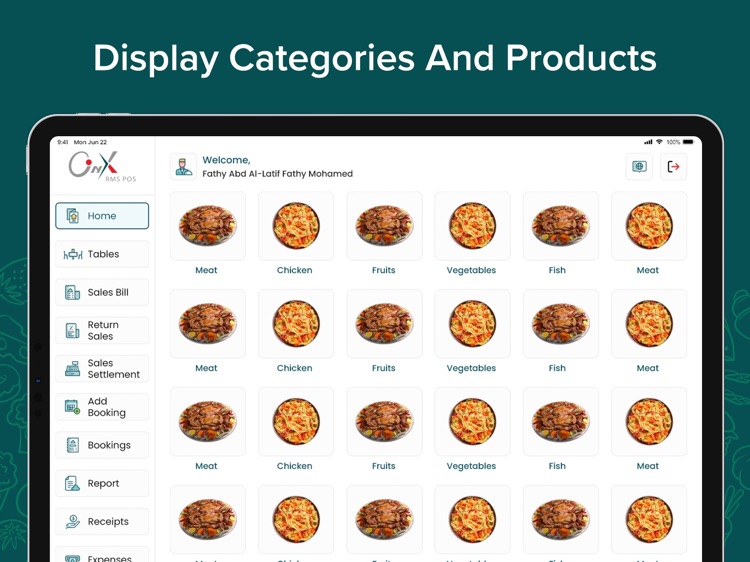The image size is (750, 562).
Task: Click first-row 'Chicken' label text
Action: [295, 270]
